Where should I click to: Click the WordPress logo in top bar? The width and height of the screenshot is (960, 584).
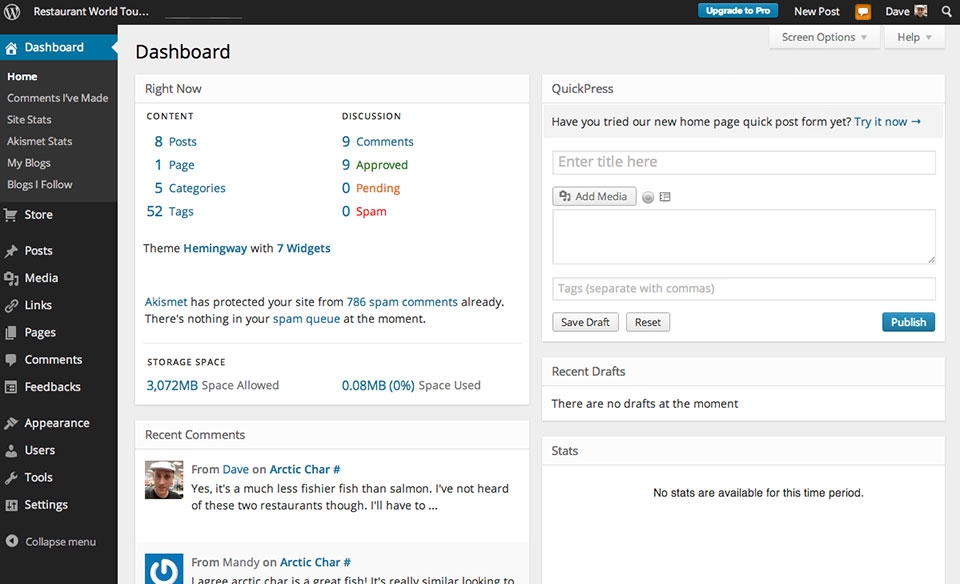[x=13, y=11]
